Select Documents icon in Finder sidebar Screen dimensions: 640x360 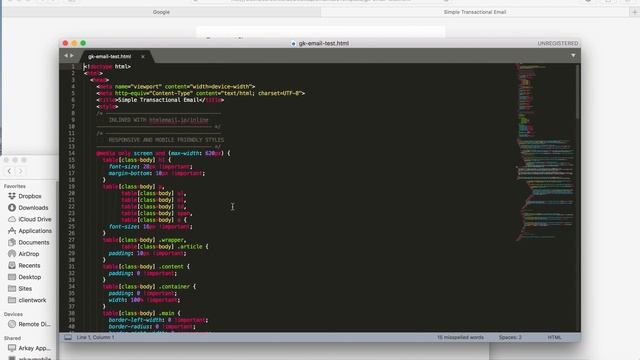point(12,242)
